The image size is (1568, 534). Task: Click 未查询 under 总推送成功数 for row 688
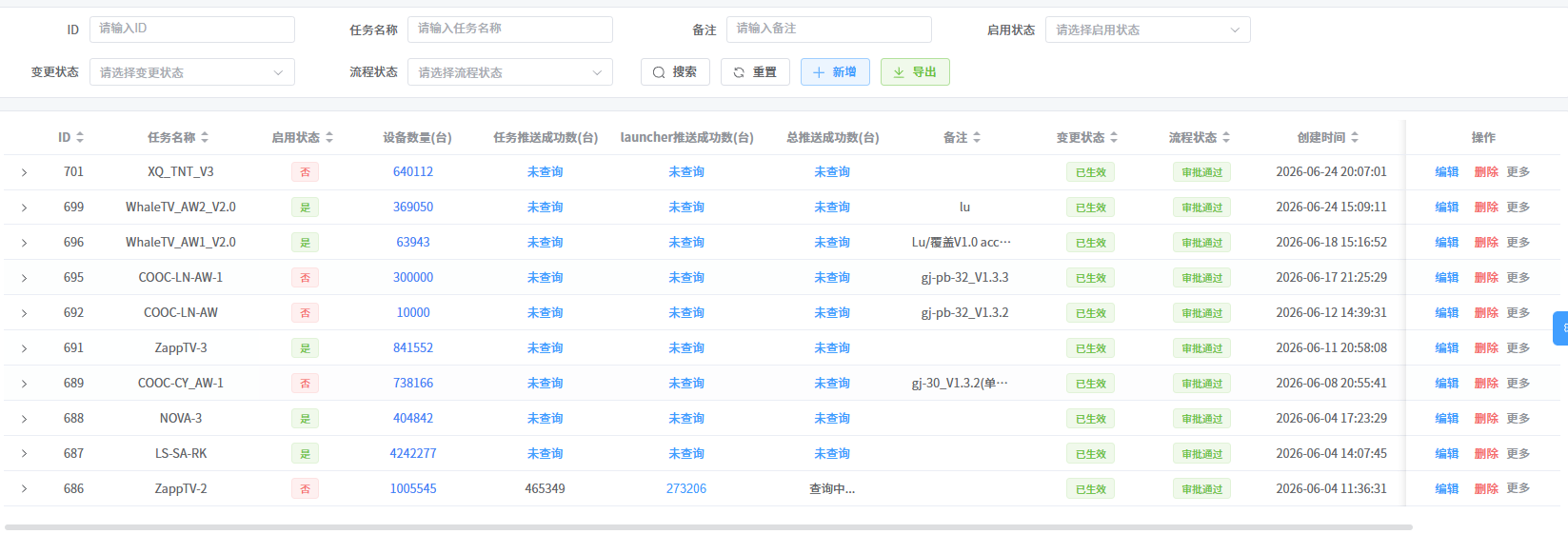[x=832, y=419]
